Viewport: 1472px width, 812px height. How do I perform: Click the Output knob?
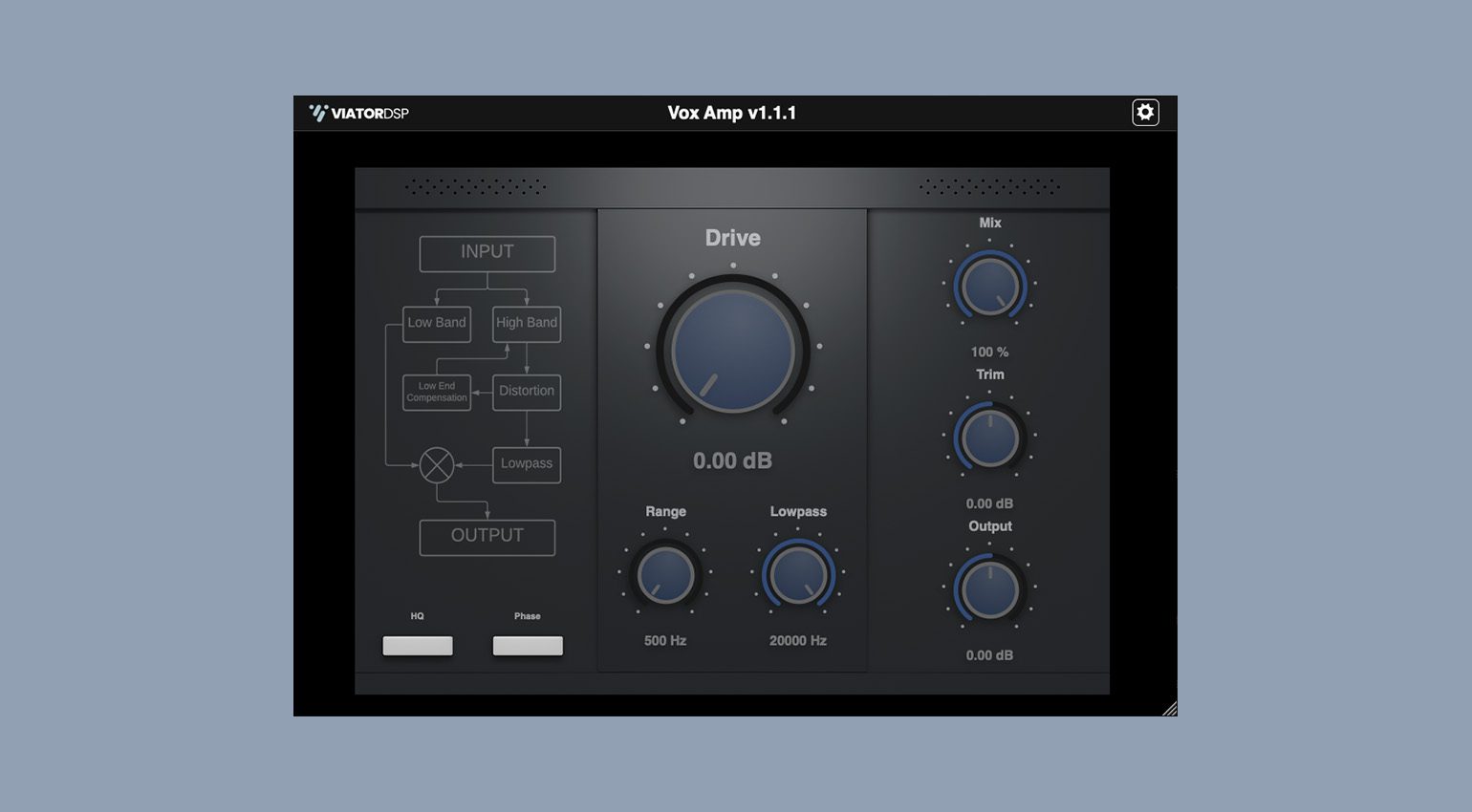990,590
